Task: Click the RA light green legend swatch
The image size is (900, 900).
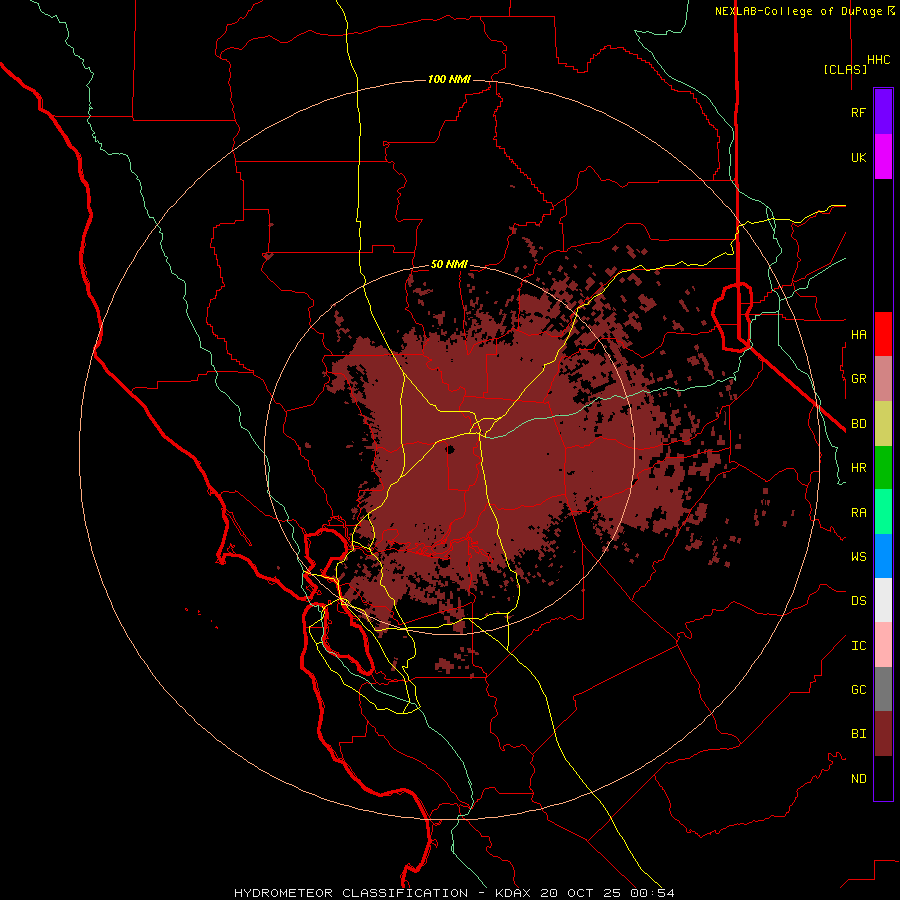Action: coord(883,512)
